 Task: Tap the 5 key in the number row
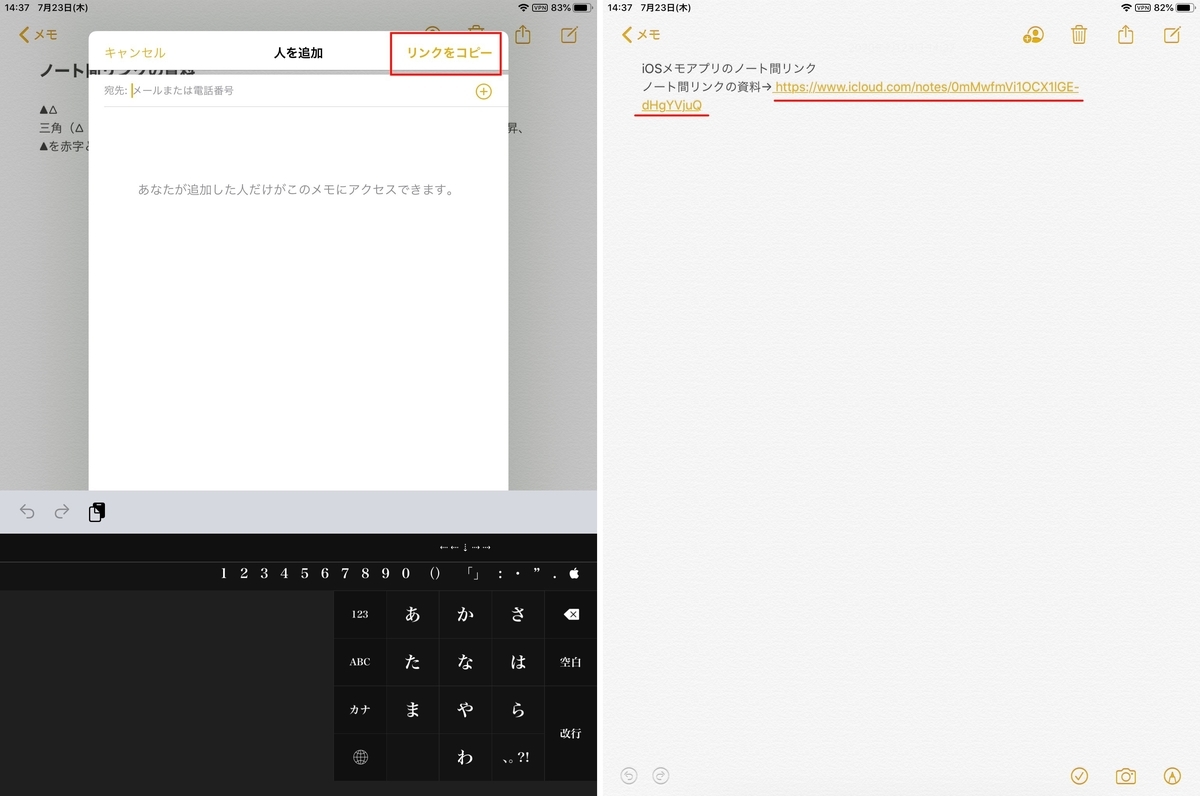[305, 574]
